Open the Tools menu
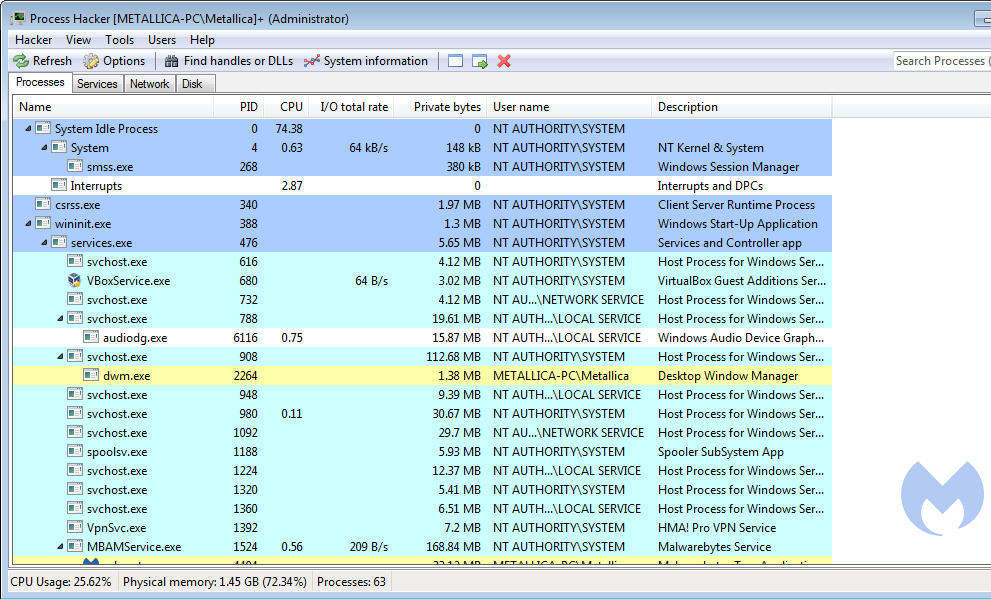Screen dimensions: 991x599 [119, 40]
